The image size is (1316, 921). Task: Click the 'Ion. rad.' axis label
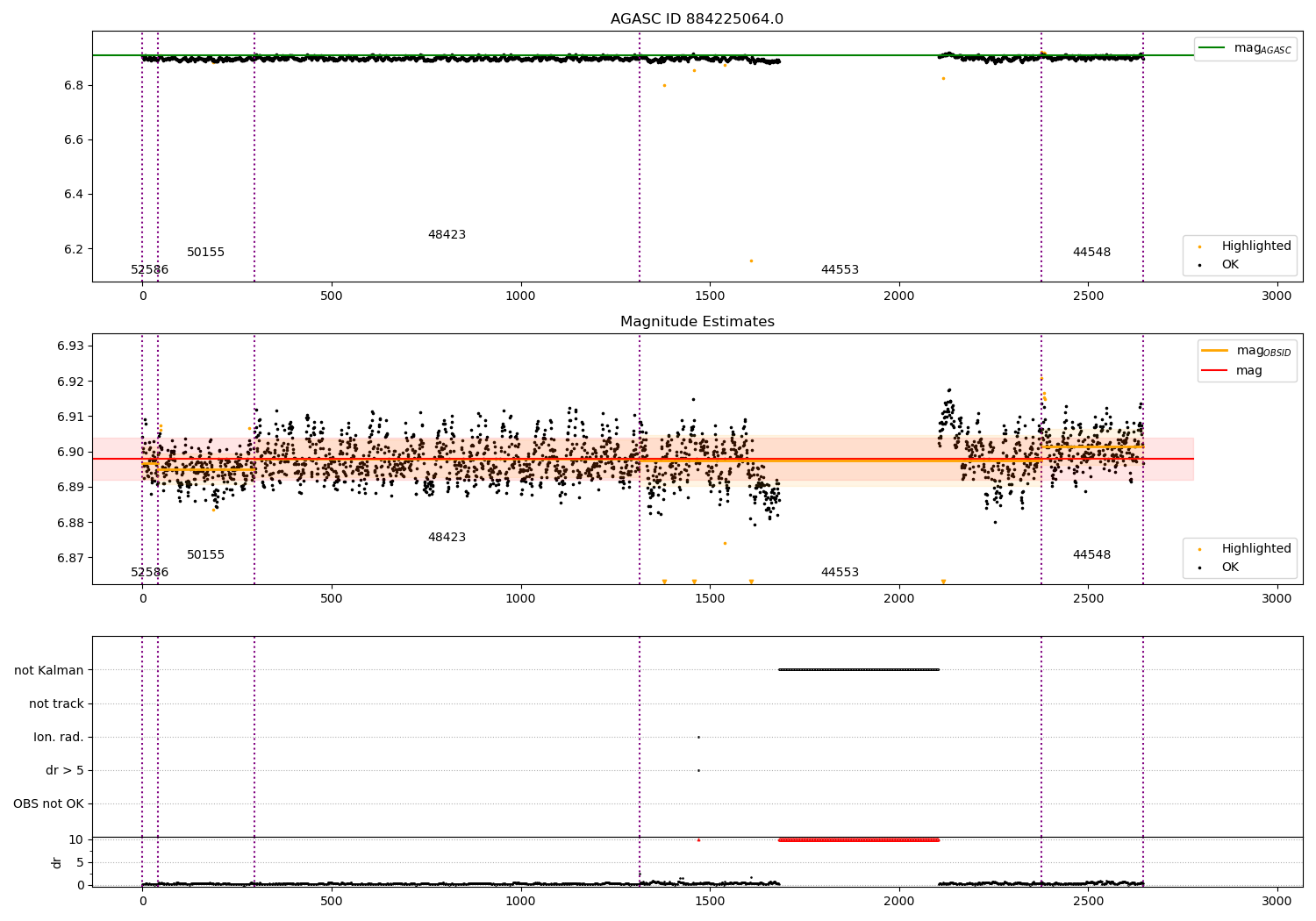(x=59, y=738)
